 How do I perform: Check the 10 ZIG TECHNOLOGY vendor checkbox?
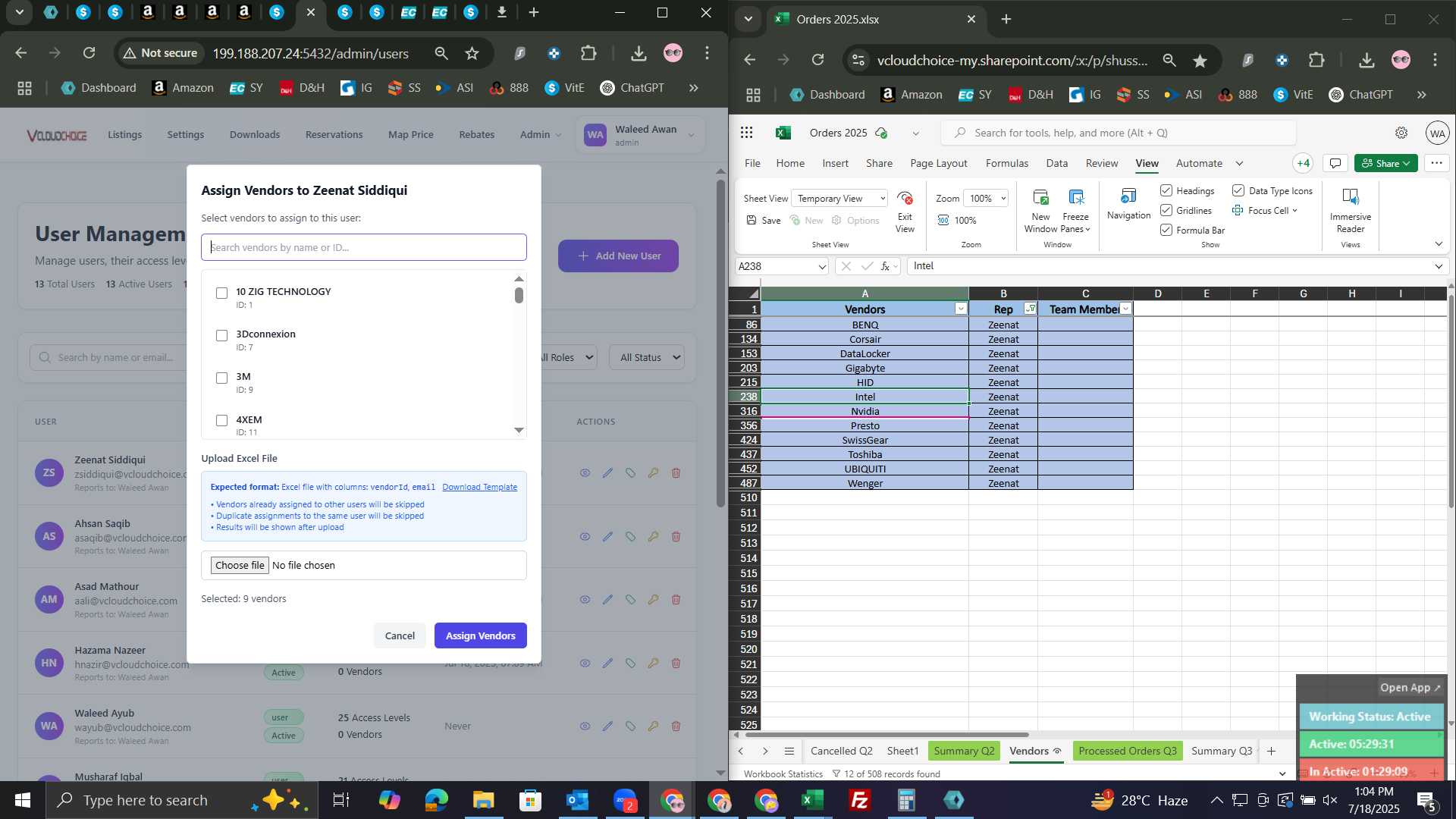[x=221, y=293]
